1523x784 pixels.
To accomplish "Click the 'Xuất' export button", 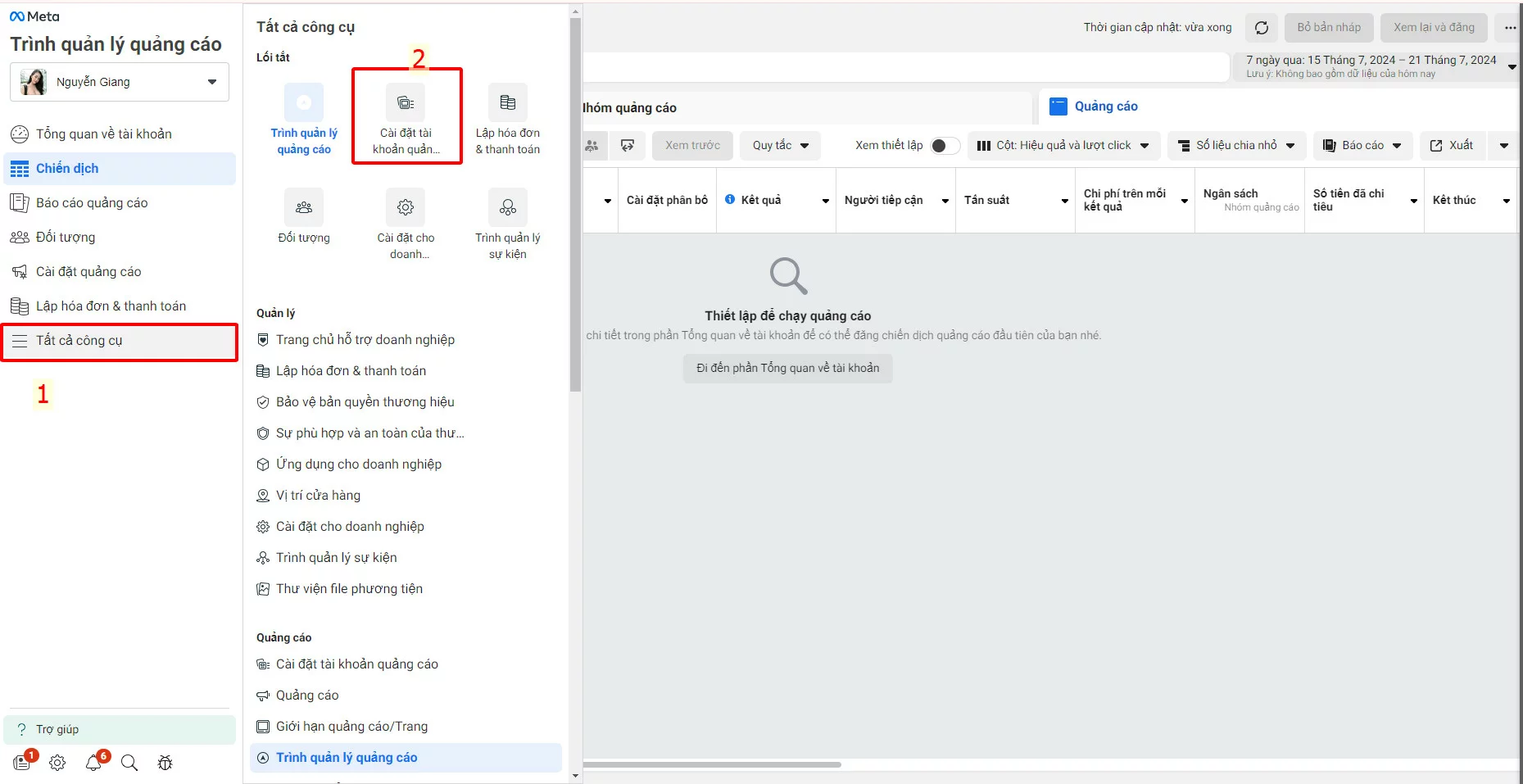I will point(1452,146).
